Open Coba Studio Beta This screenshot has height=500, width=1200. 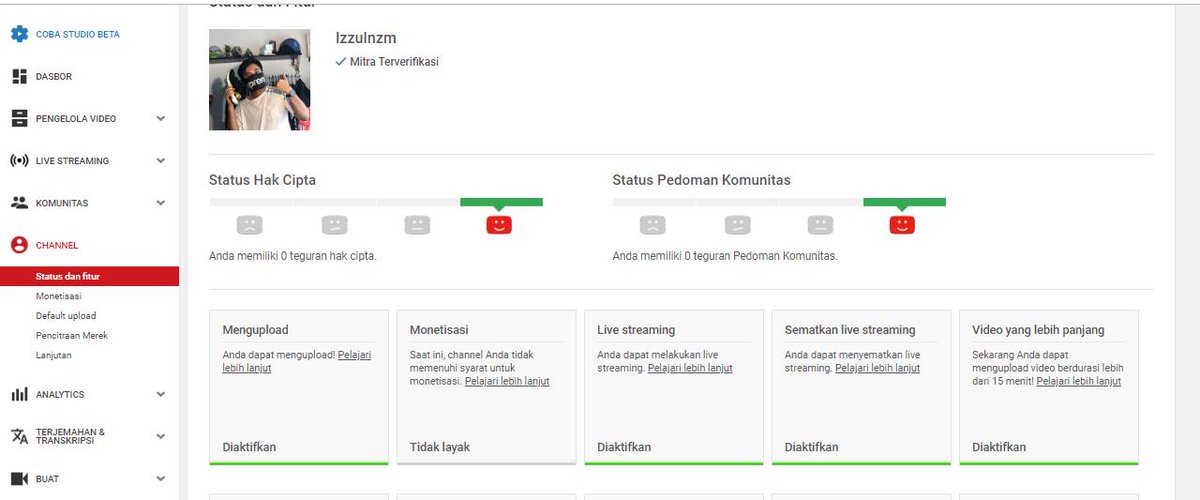pos(78,34)
